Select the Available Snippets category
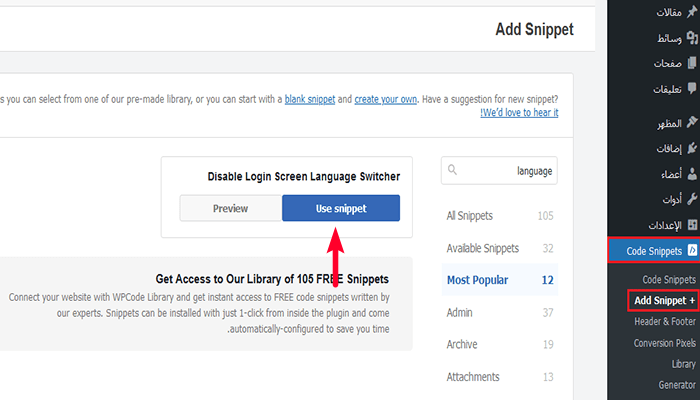Viewport: 700px width, 400px height. pyautogui.click(x=500, y=248)
